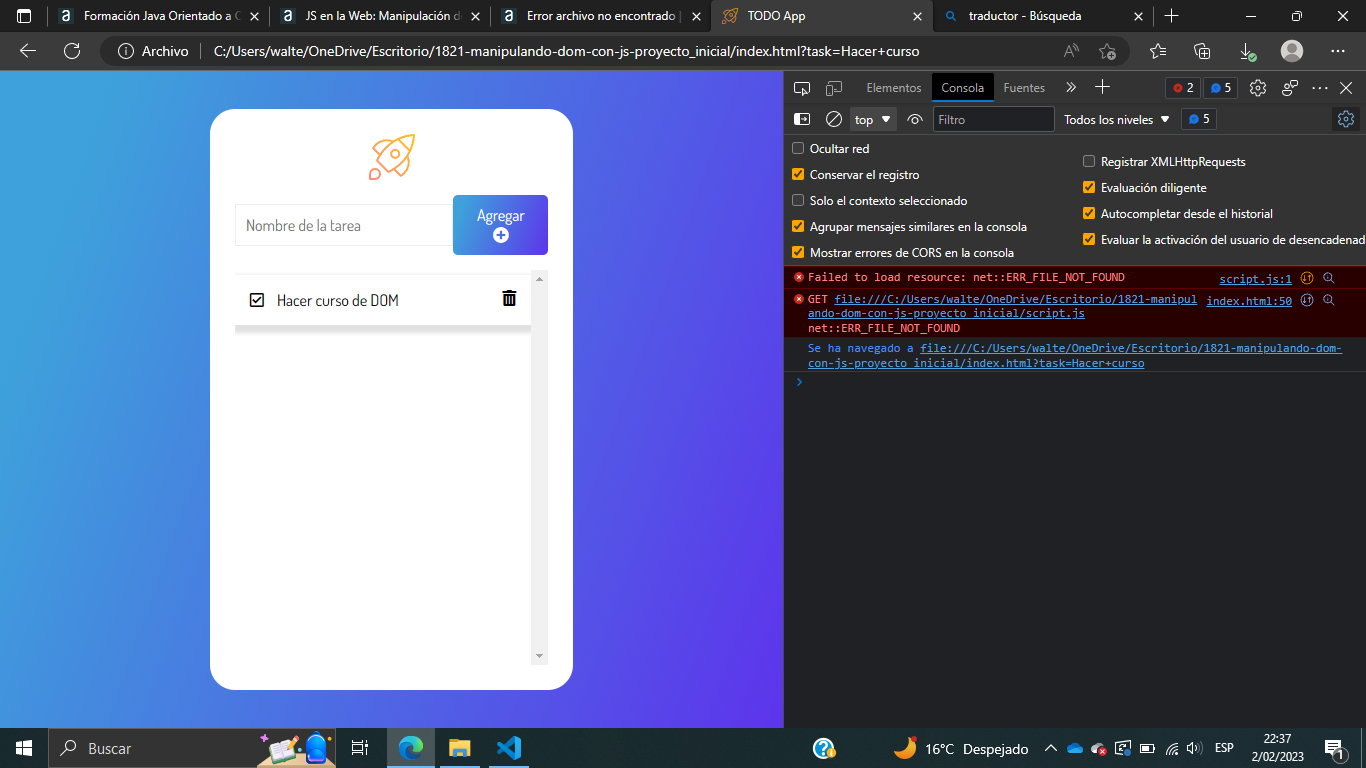Click the Windows Start button
1366x768 pixels.
click(24, 748)
